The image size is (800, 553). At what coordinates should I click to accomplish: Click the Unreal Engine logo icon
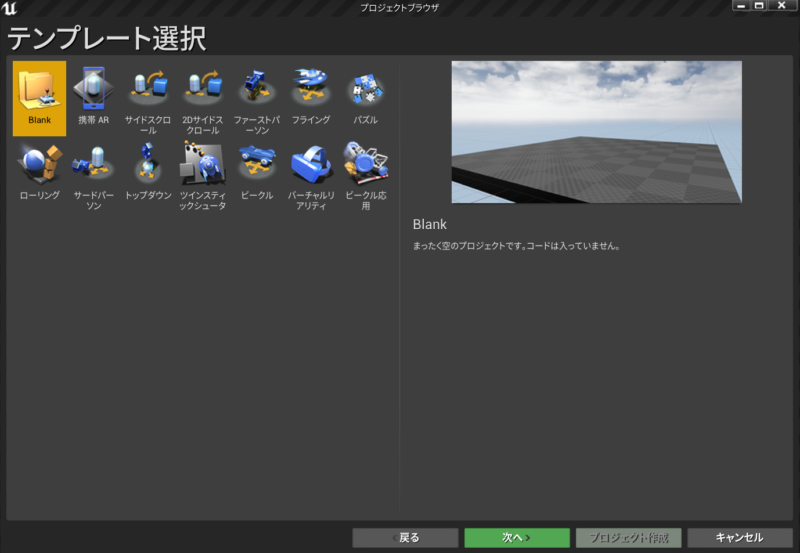[x=9, y=8]
